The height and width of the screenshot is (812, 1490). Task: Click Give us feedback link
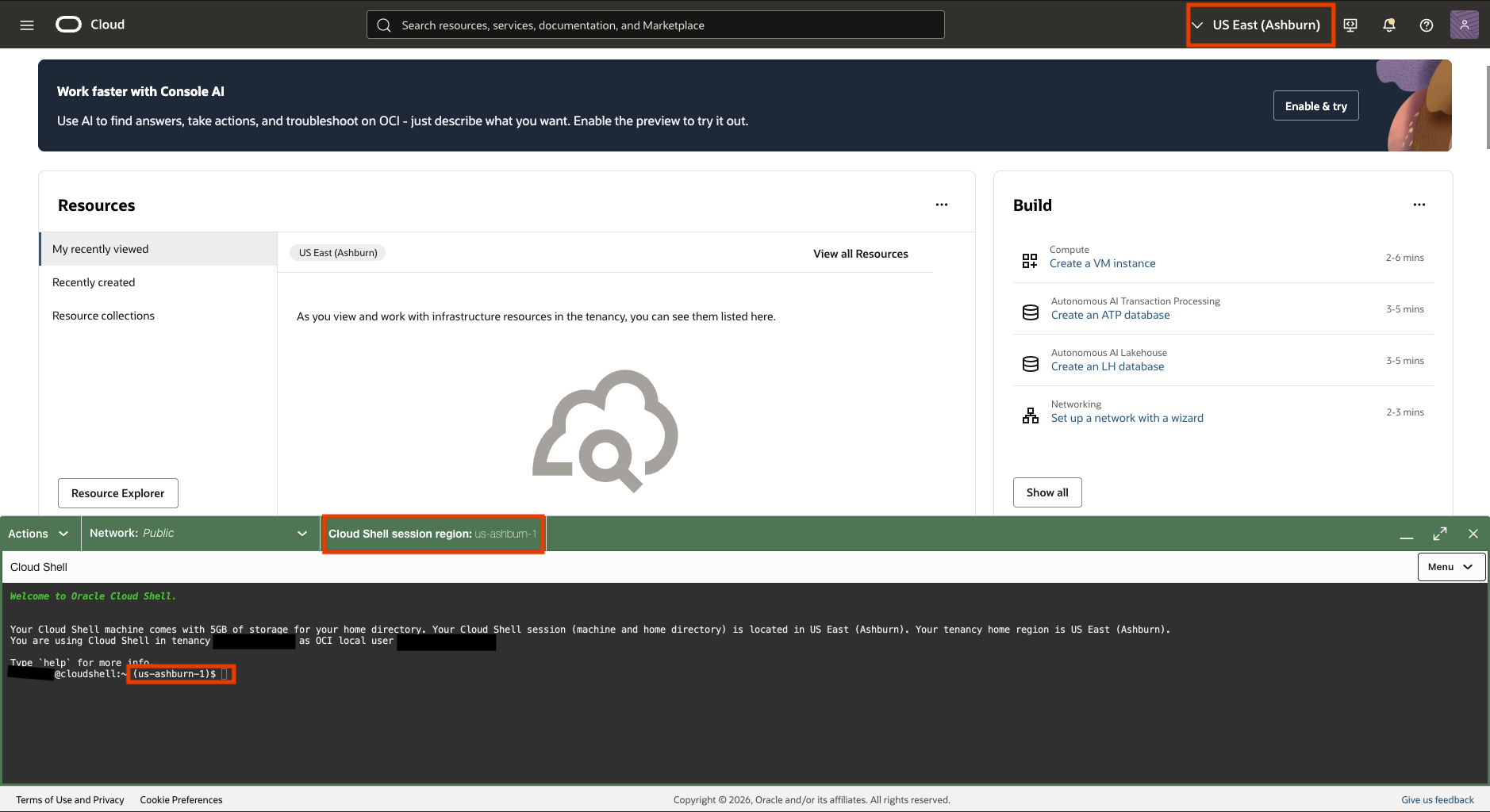(x=1438, y=800)
